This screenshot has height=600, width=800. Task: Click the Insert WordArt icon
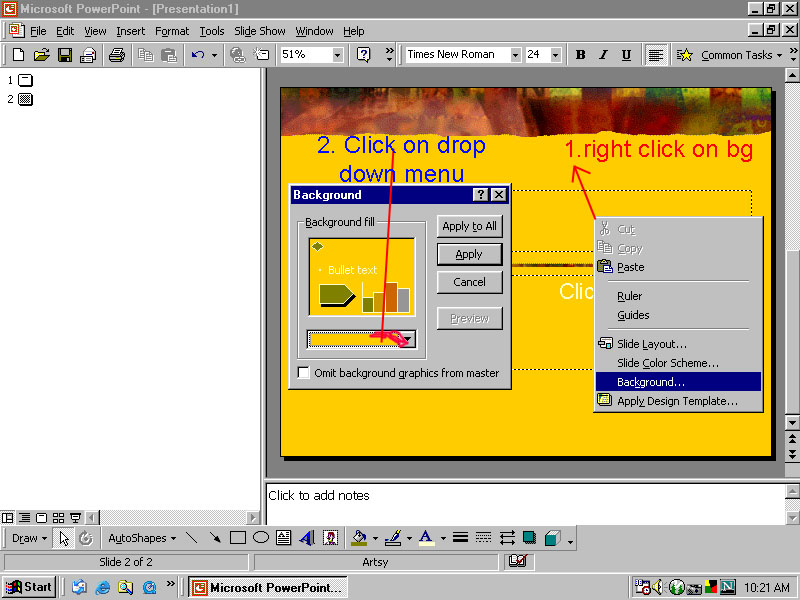coord(307,538)
